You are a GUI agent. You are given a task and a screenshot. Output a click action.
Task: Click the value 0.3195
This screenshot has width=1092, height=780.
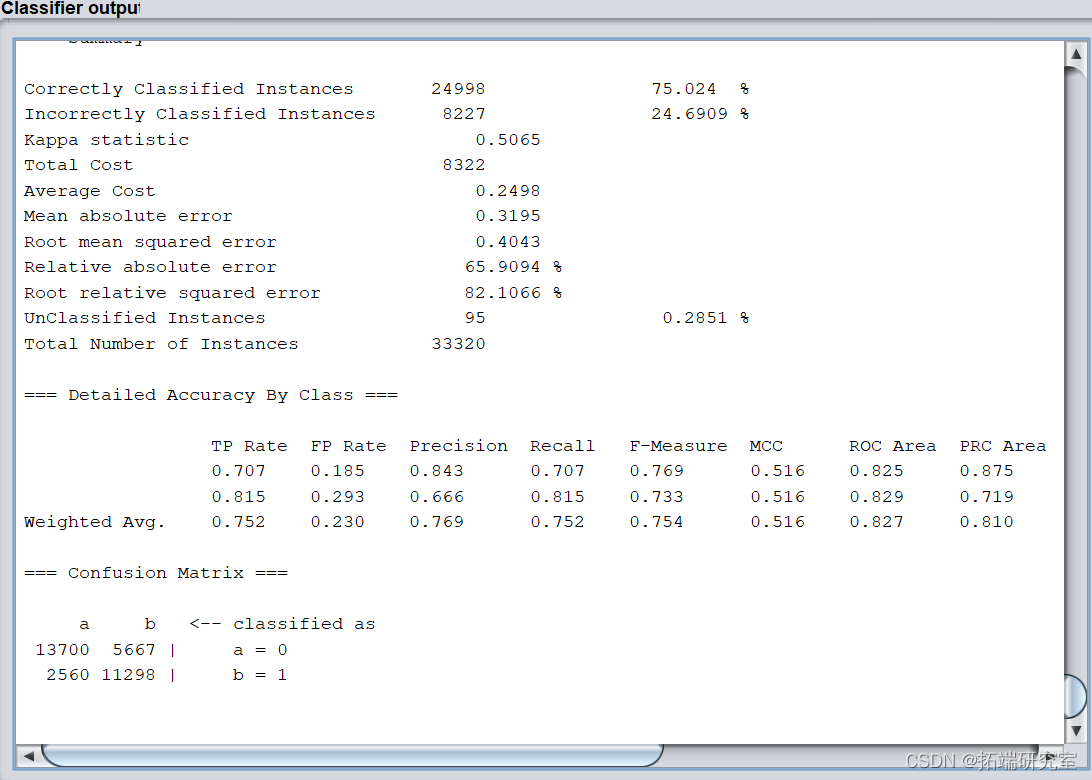pyautogui.click(x=508, y=216)
